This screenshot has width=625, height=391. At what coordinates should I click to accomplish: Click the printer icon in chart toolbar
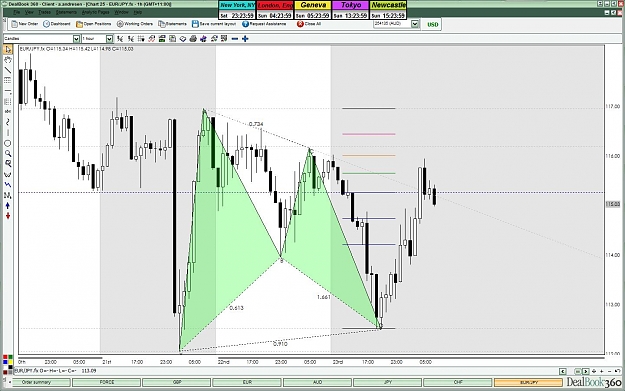point(193,39)
